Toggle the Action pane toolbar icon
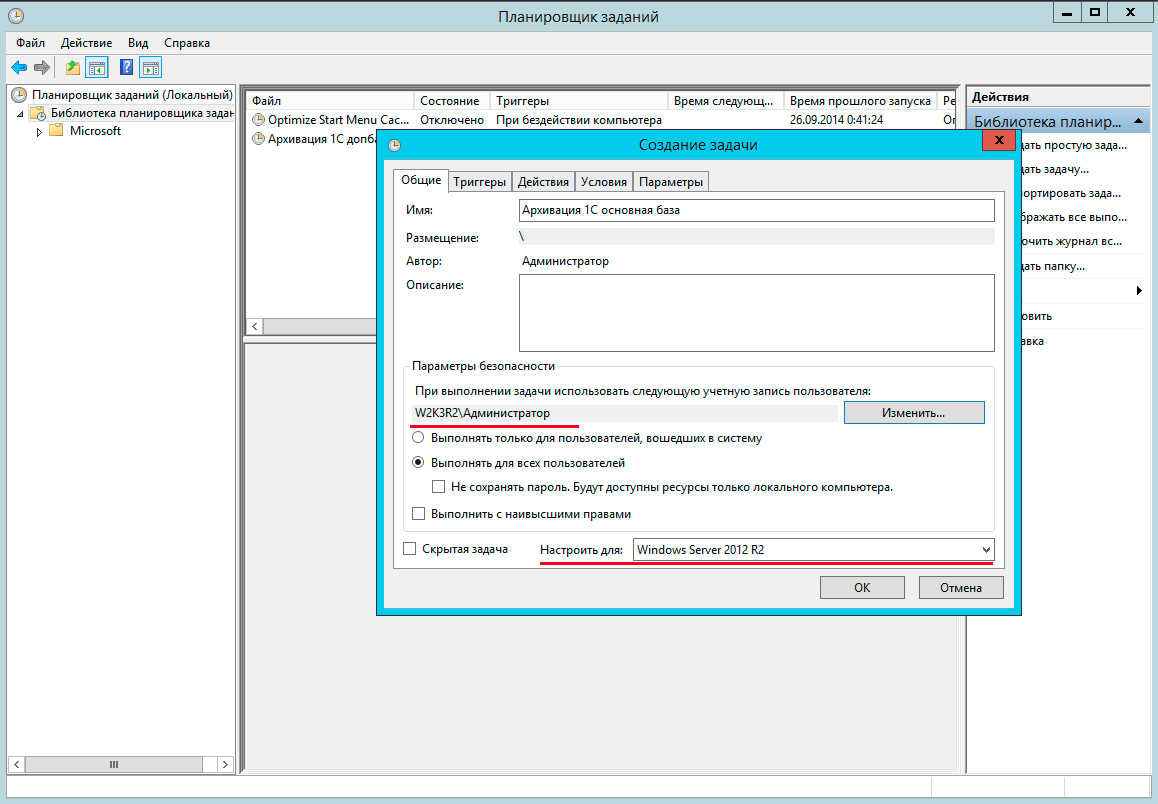Image resolution: width=1158 pixels, height=804 pixels. 151,68
